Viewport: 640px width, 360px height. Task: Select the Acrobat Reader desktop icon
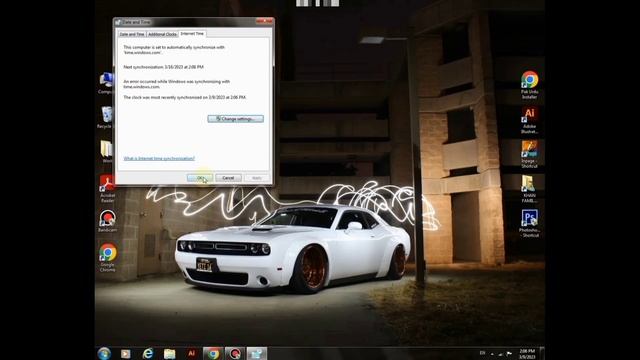pyautogui.click(x=107, y=189)
